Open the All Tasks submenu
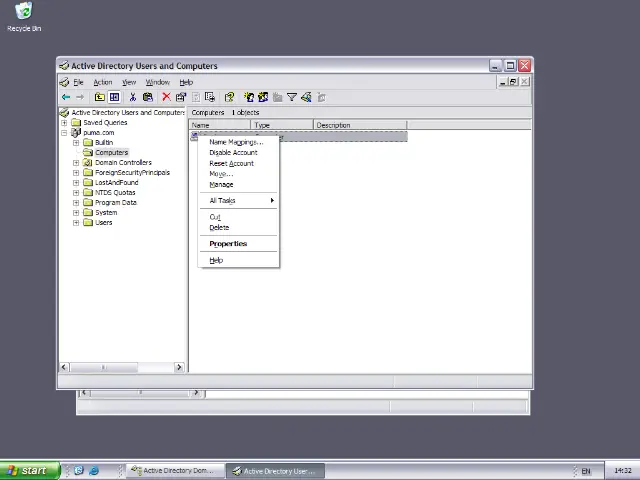Image resolution: width=640 pixels, height=480 pixels. [x=239, y=200]
